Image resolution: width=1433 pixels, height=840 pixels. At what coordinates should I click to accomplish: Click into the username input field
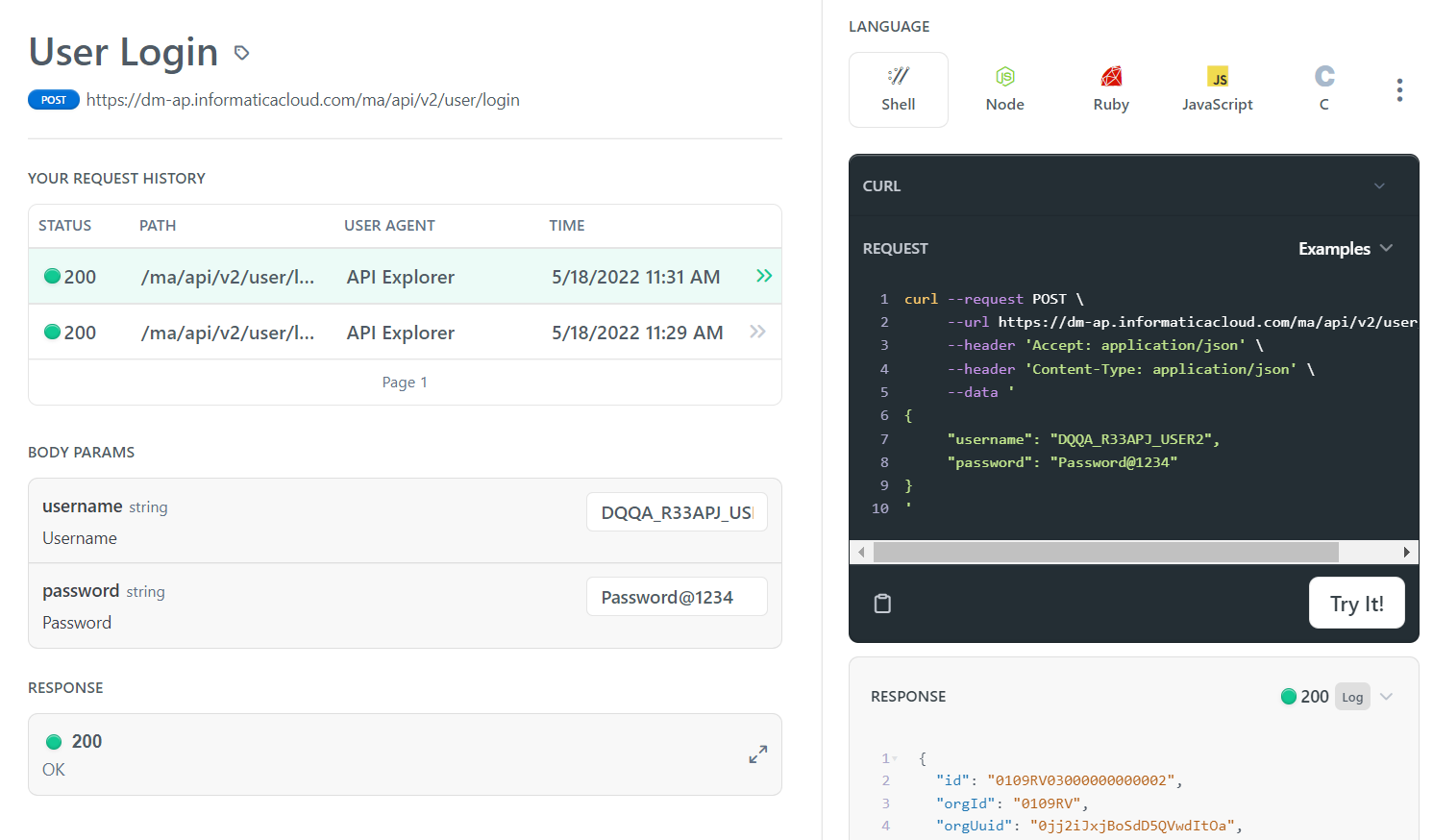coord(677,512)
